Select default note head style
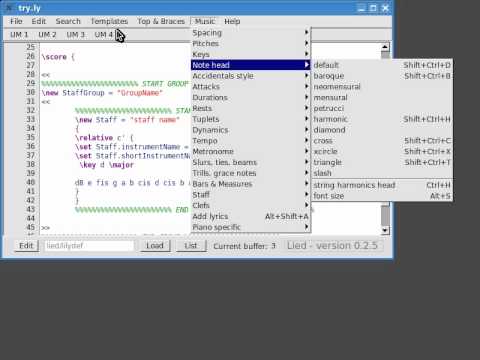The width and height of the screenshot is (480, 360). 382,65
